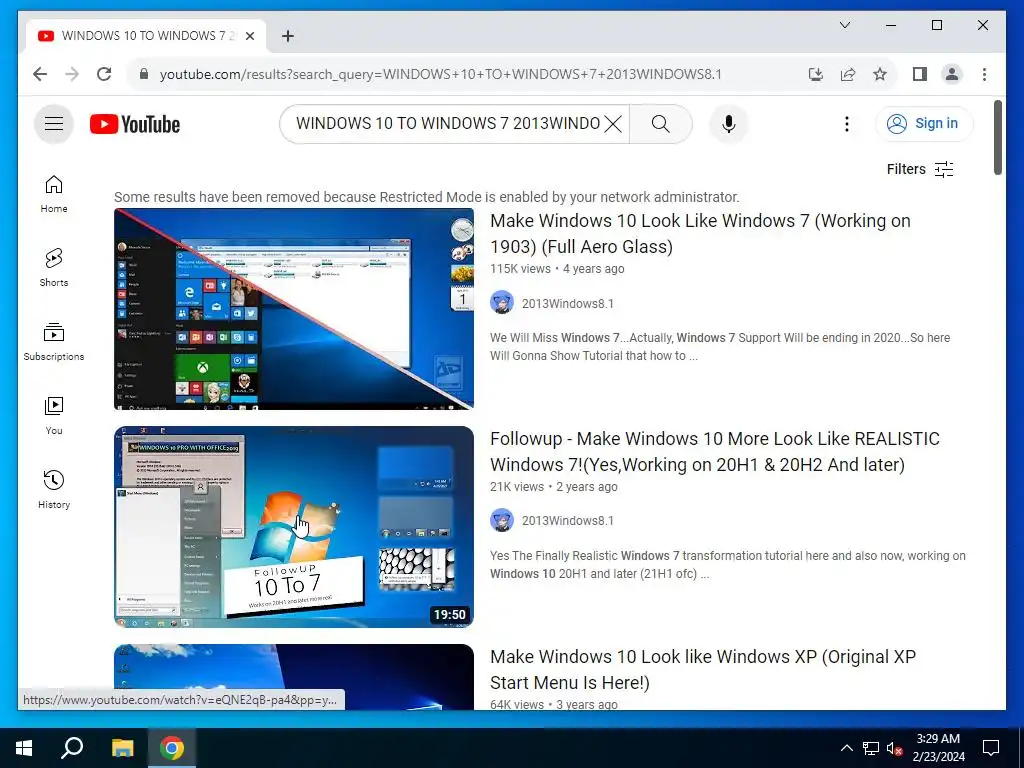Click the YouTube logo
This screenshot has height=768, width=1024.
tap(135, 124)
